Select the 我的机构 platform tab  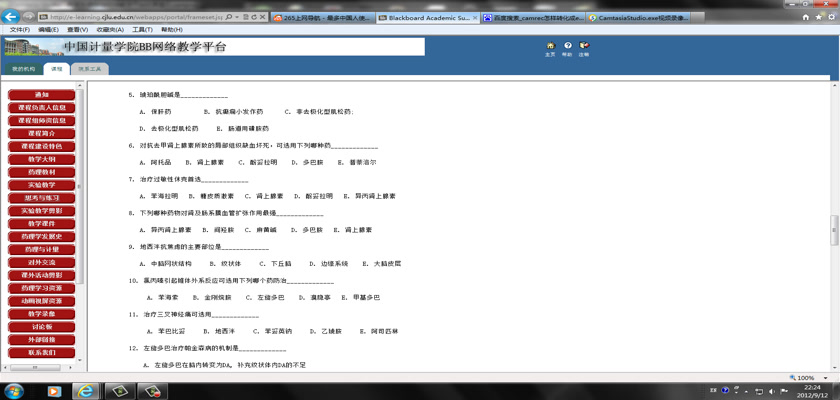tap(23, 69)
